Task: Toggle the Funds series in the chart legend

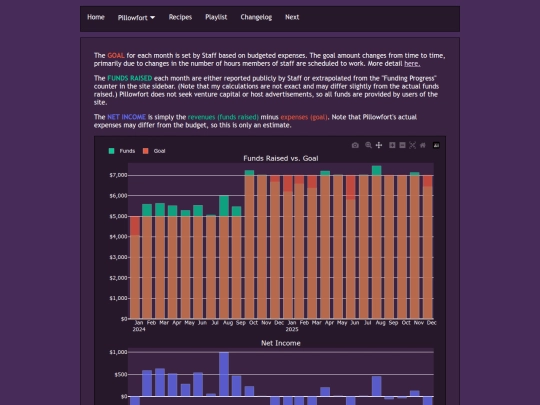Action: [122, 151]
